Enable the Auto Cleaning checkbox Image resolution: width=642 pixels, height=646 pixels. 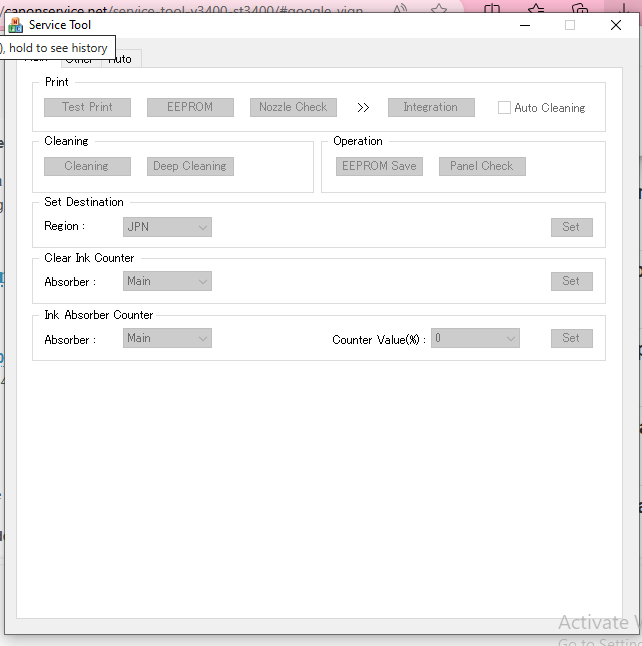[x=504, y=108]
